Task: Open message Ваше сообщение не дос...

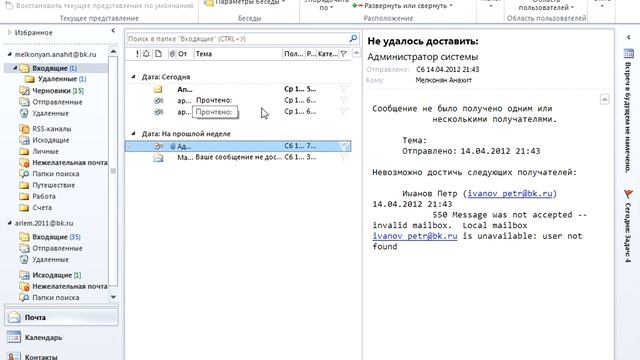Action: click(238, 157)
